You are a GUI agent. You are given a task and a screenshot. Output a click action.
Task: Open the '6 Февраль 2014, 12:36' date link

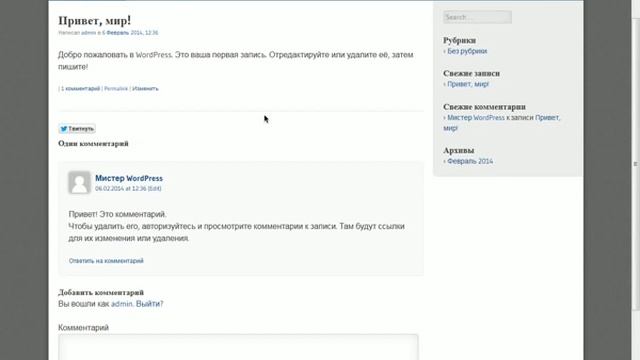point(130,33)
